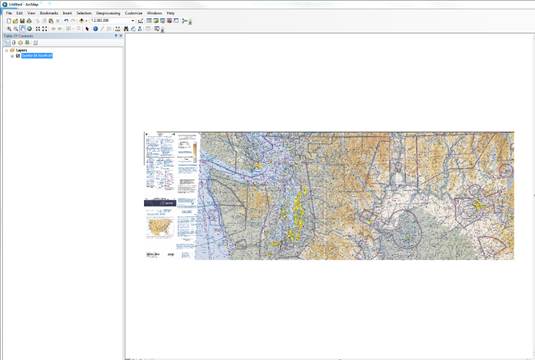
Task: Click the Undo arrow icon
Action: pos(66,21)
